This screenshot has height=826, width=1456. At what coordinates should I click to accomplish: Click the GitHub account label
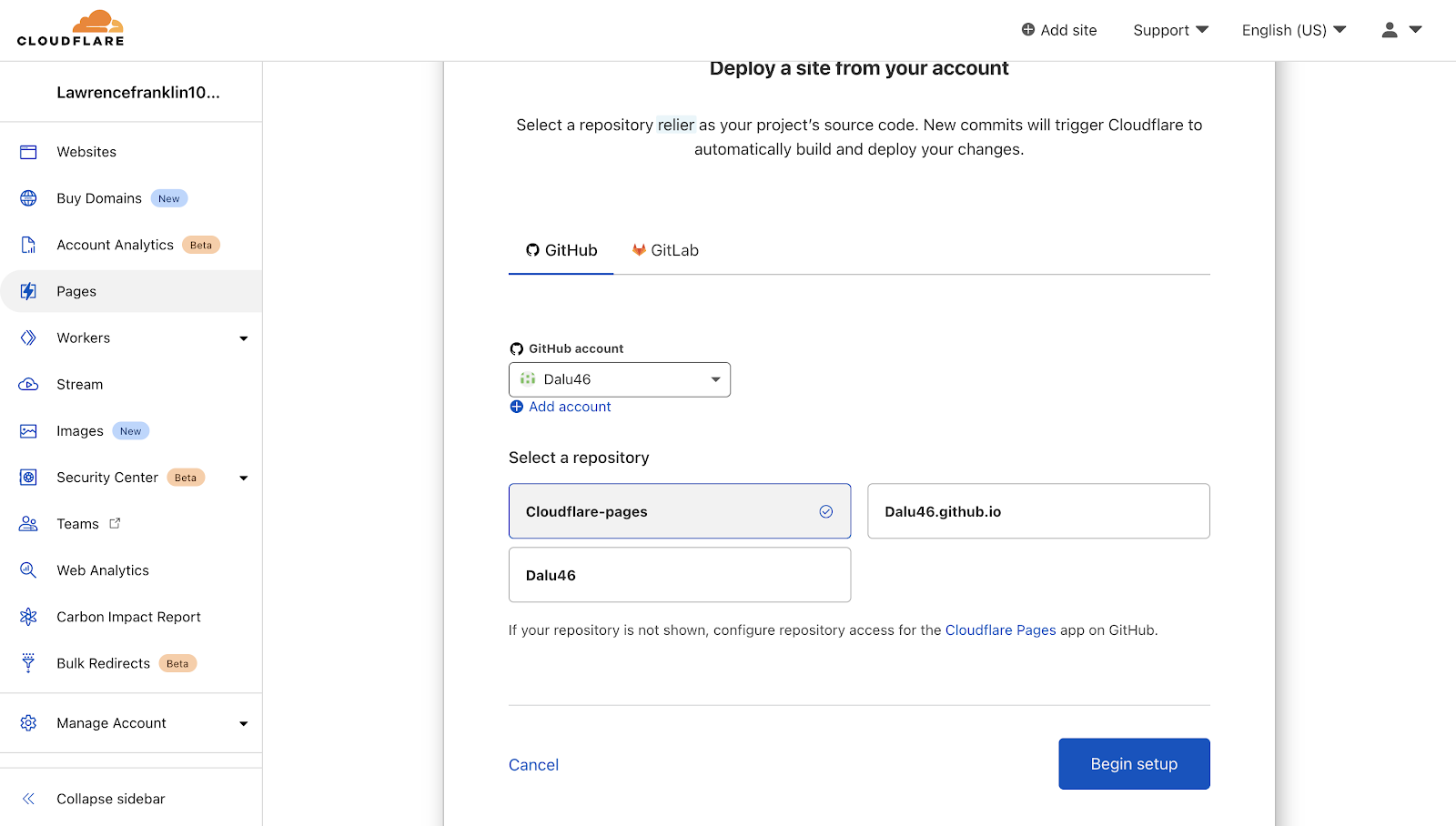(576, 348)
